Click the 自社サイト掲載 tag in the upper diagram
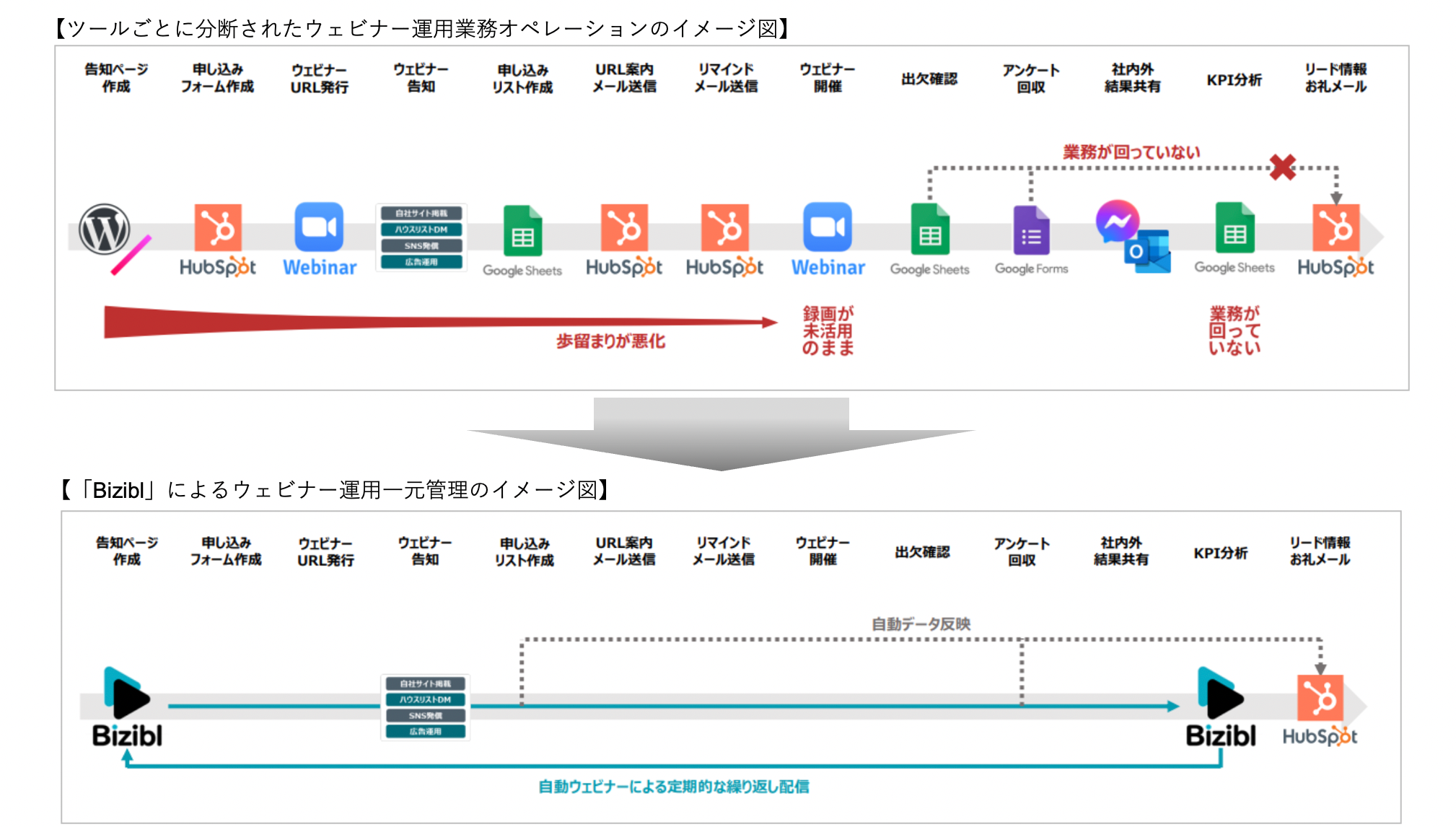The height and width of the screenshot is (827, 1456). [421, 214]
